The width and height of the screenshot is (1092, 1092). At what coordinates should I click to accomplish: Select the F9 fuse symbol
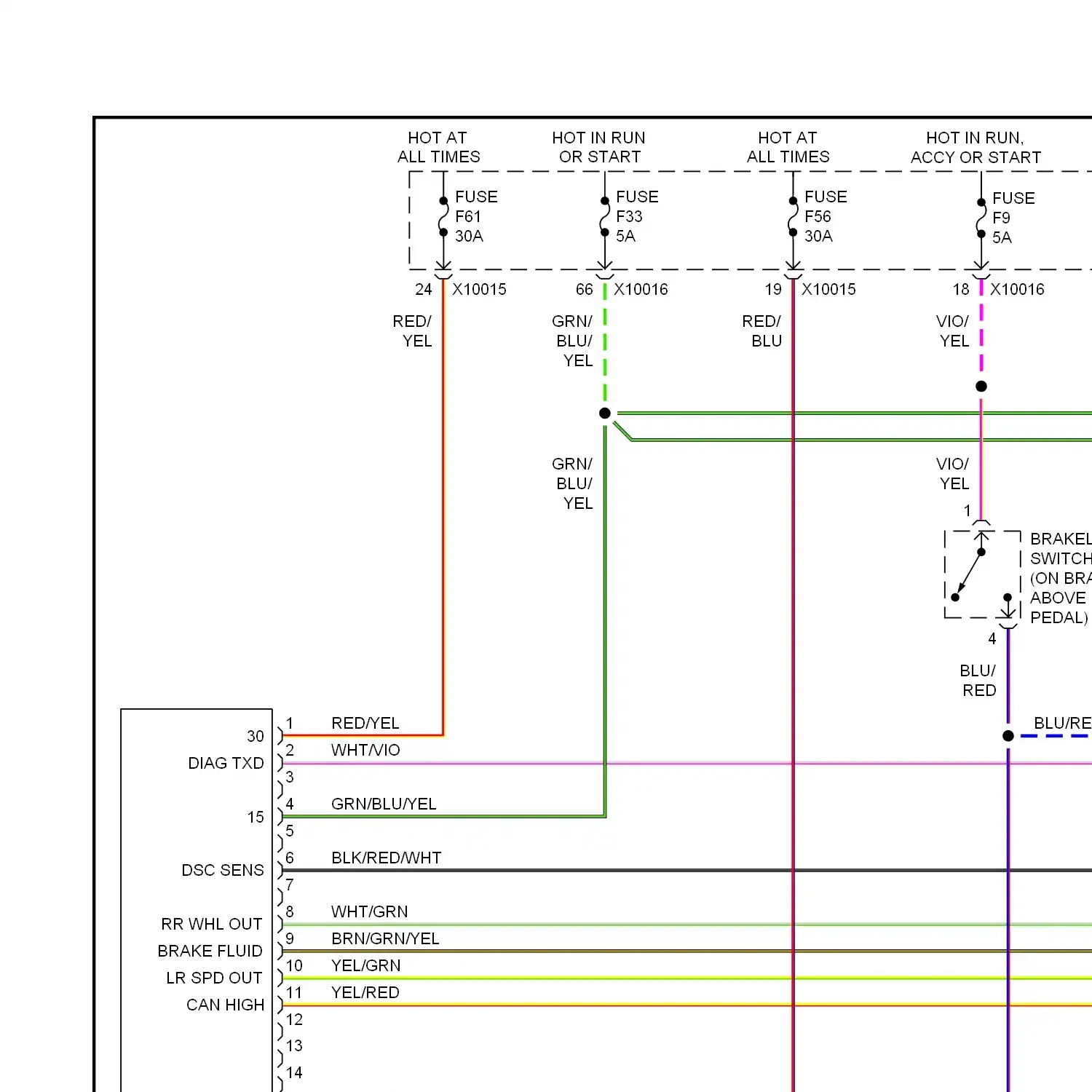981,218
